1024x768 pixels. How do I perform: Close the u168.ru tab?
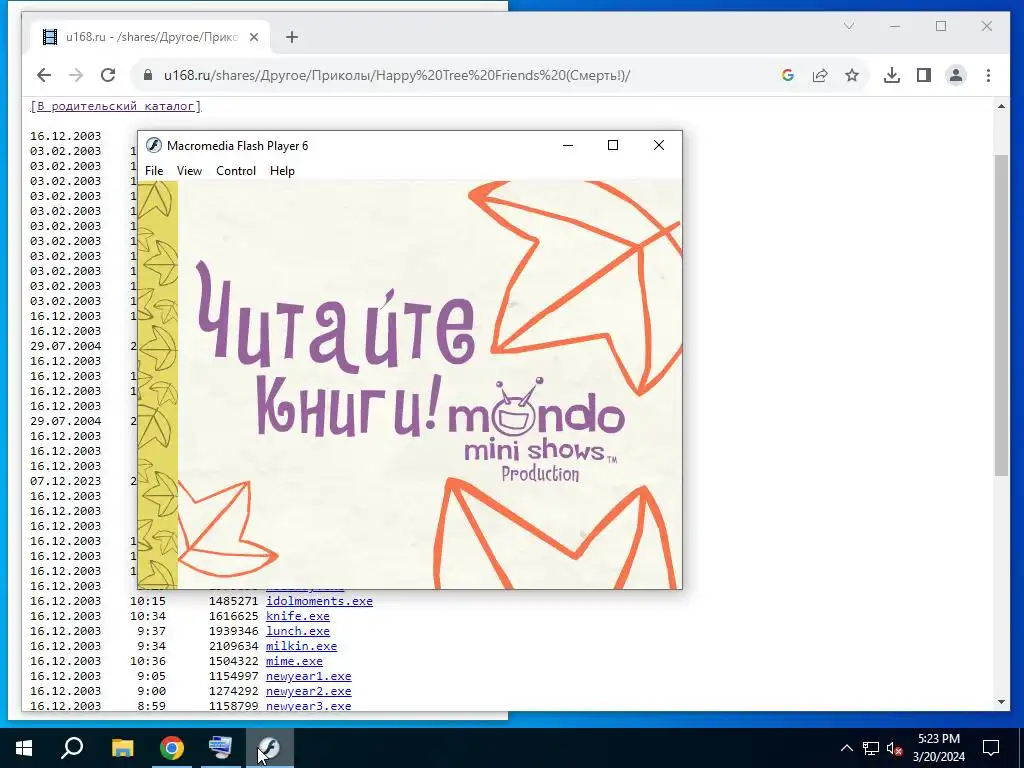tap(254, 37)
